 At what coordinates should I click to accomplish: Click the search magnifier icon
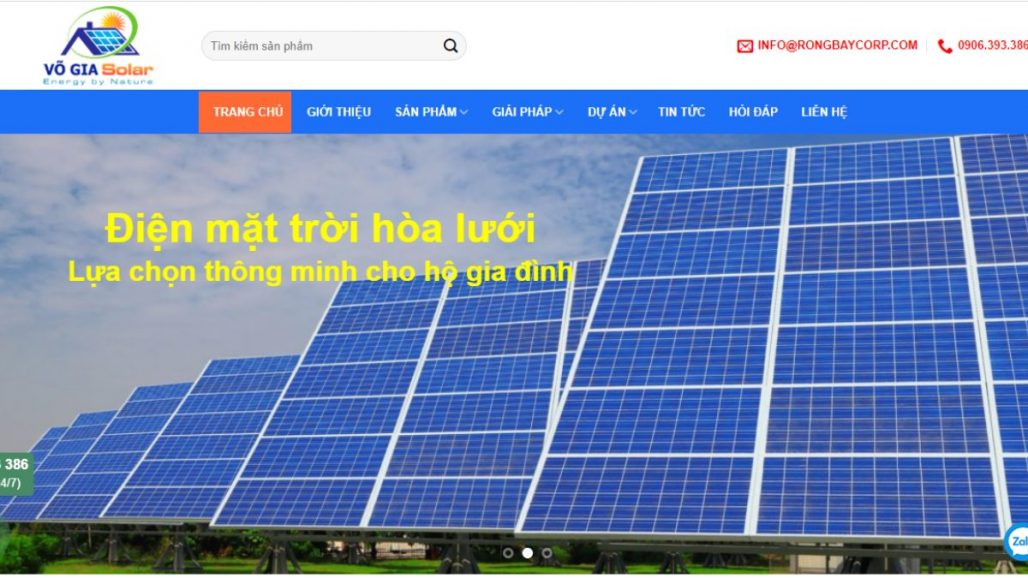click(x=450, y=46)
